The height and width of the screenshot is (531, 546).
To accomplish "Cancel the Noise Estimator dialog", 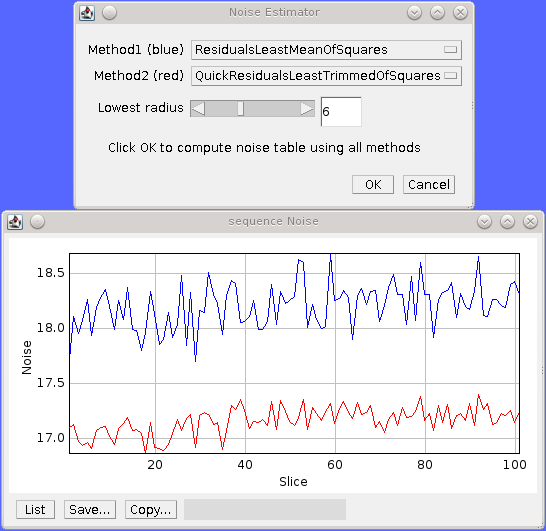I will tap(429, 185).
